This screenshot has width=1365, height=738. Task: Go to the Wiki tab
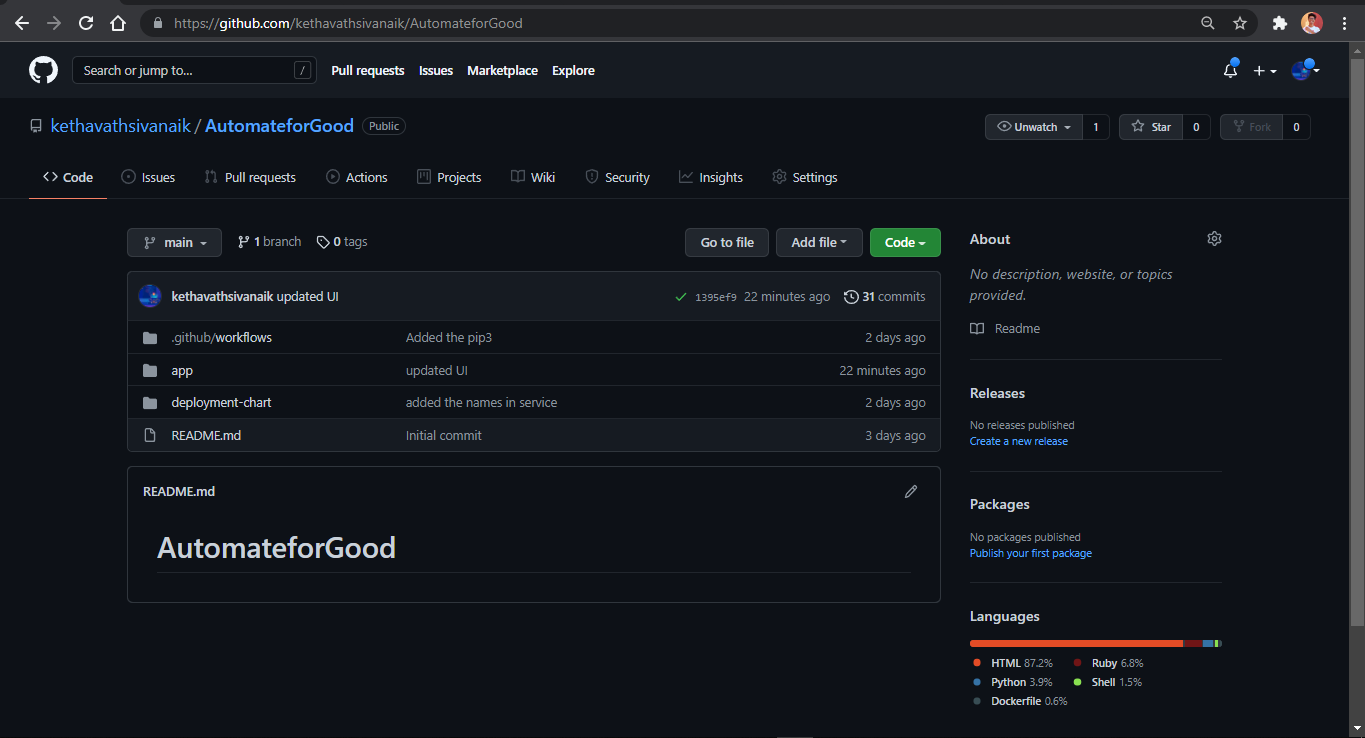coord(533,177)
